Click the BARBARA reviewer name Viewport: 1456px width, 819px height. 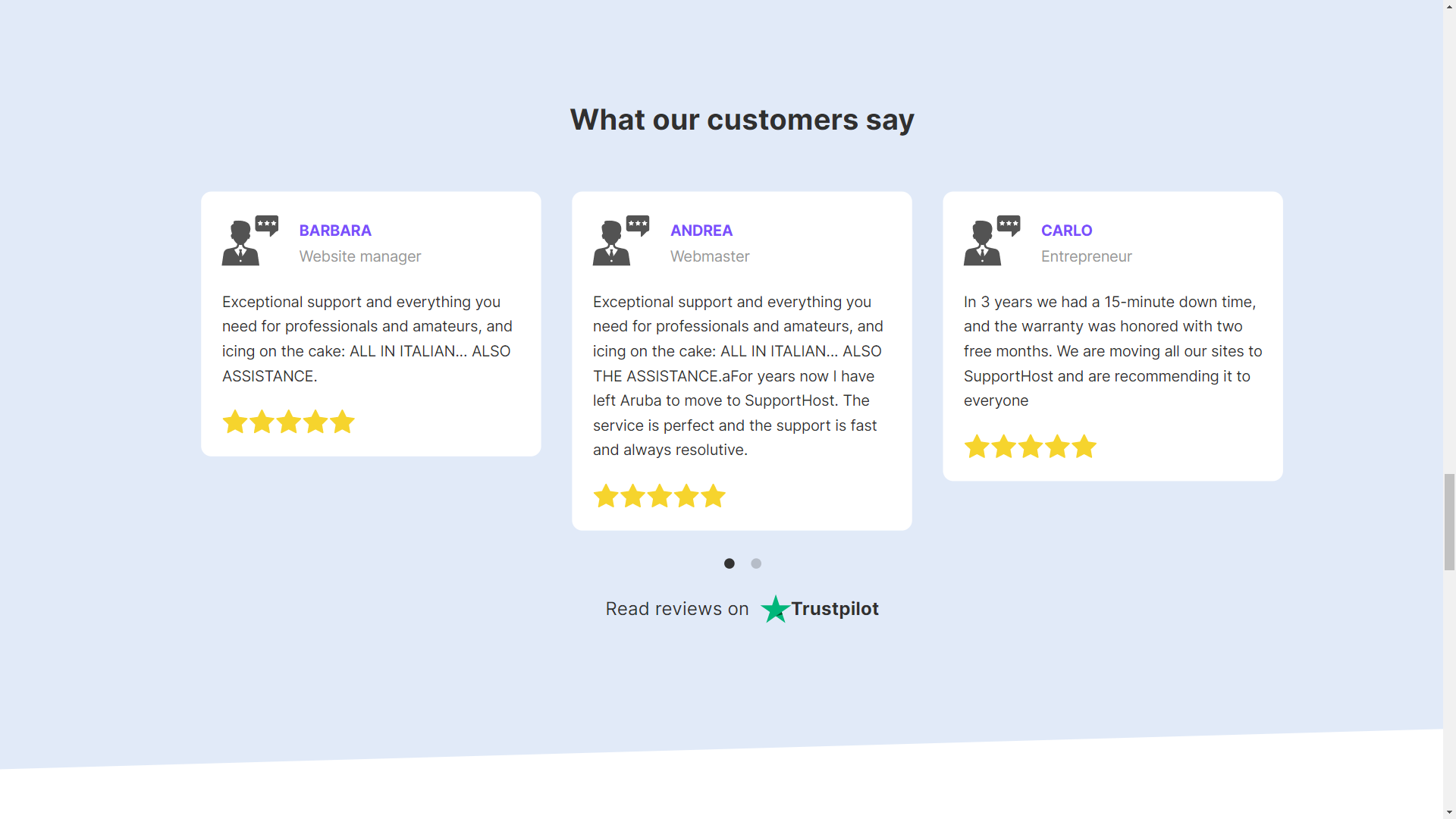335,231
